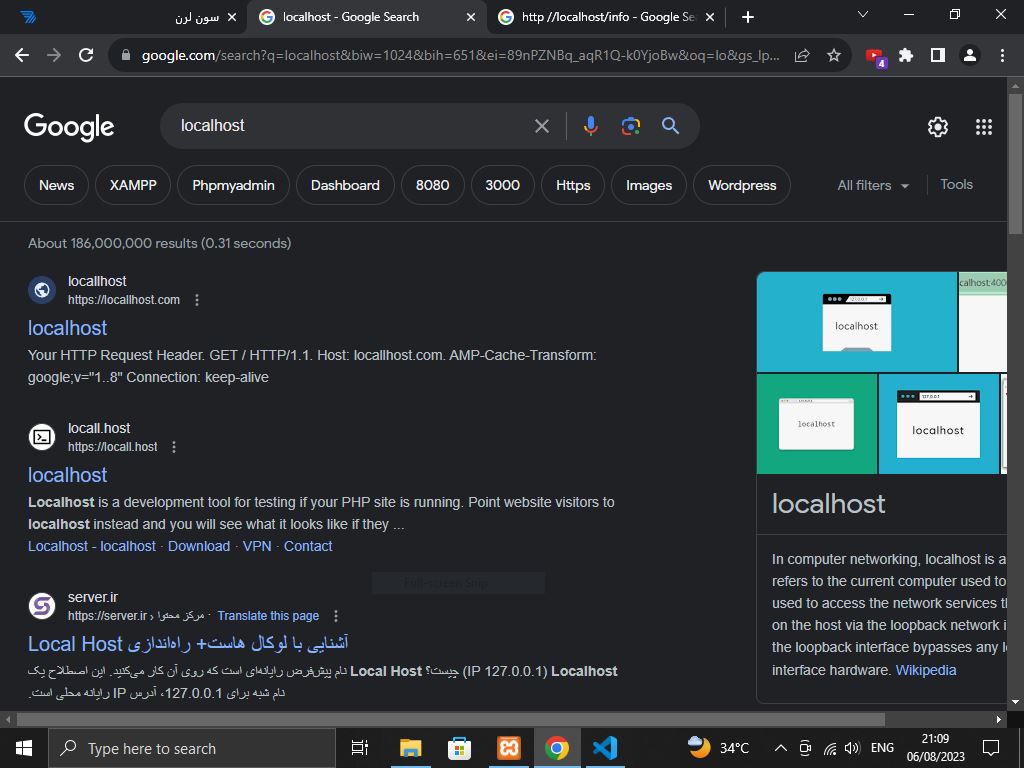Click Translate this page link
This screenshot has width=1024, height=768.
click(268, 616)
